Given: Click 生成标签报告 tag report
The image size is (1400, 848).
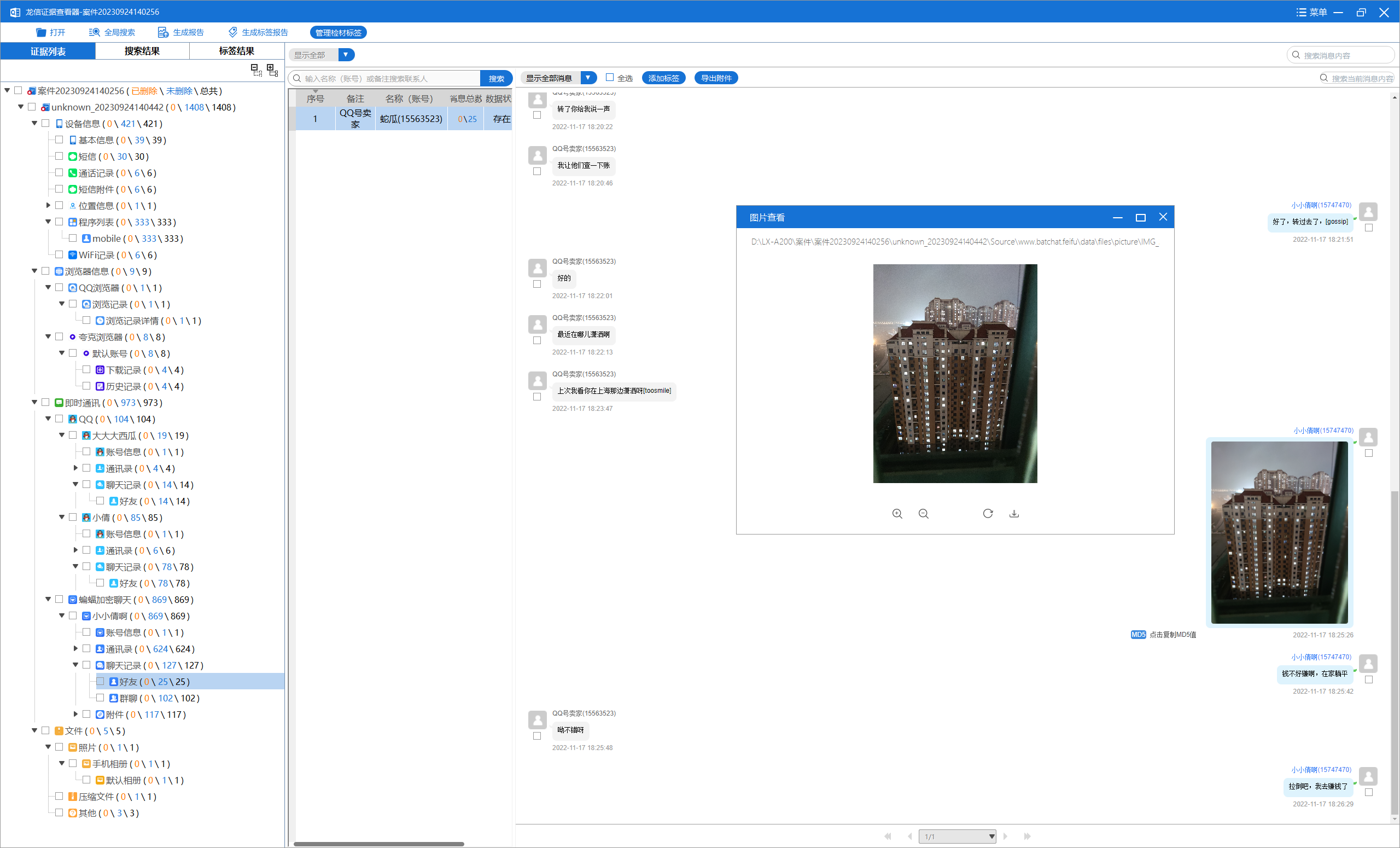Looking at the screenshot, I should (x=259, y=32).
